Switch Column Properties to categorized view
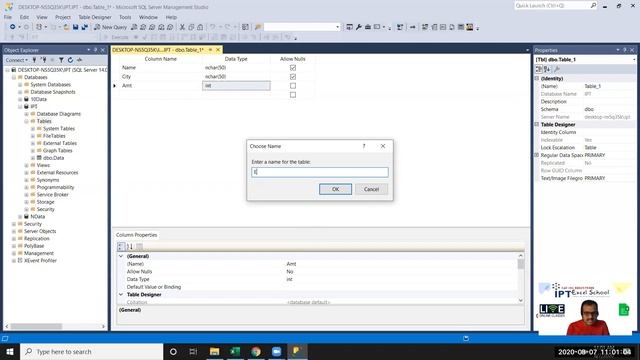The height and width of the screenshot is (360, 640). [121, 247]
